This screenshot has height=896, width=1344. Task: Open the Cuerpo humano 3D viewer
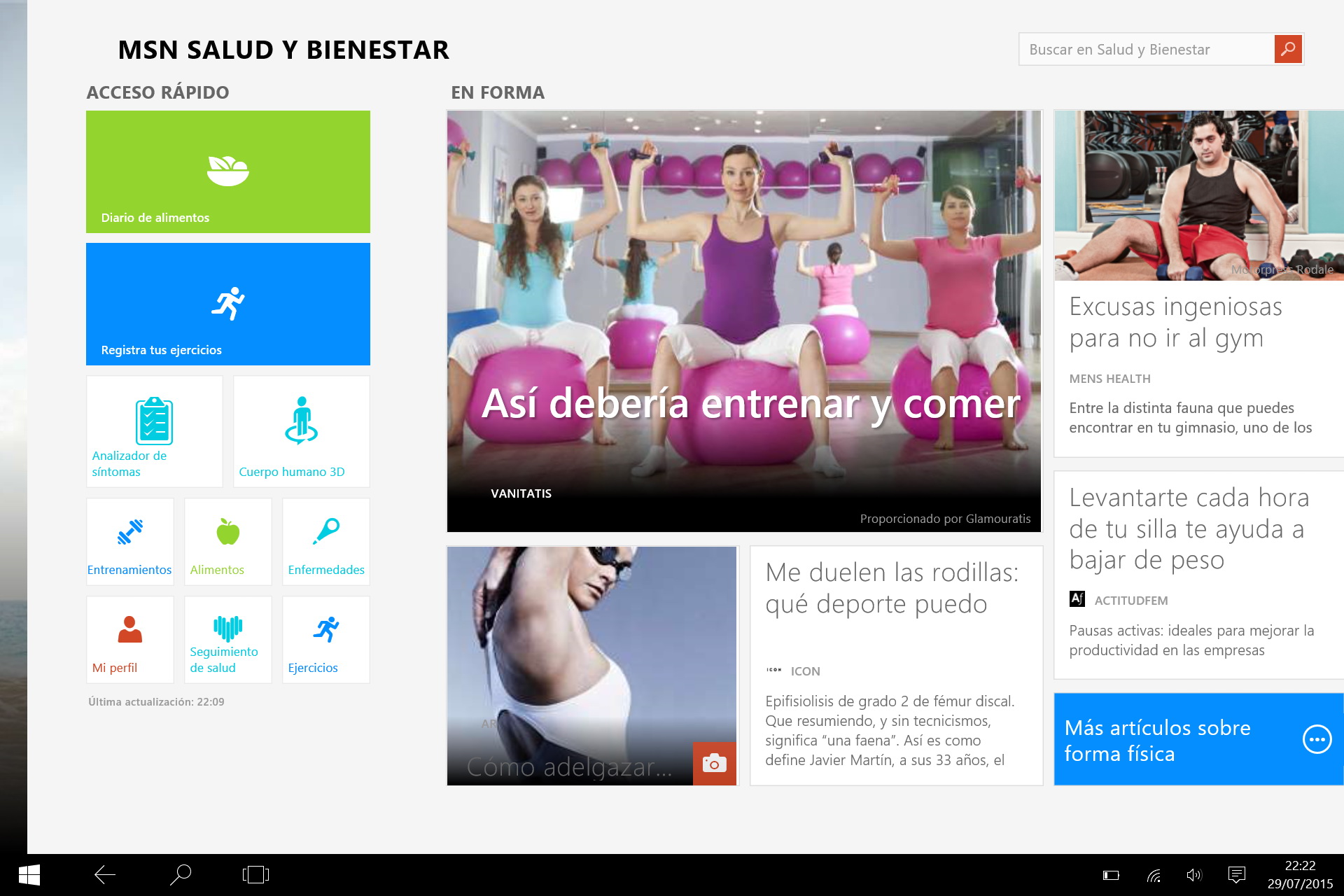301,431
